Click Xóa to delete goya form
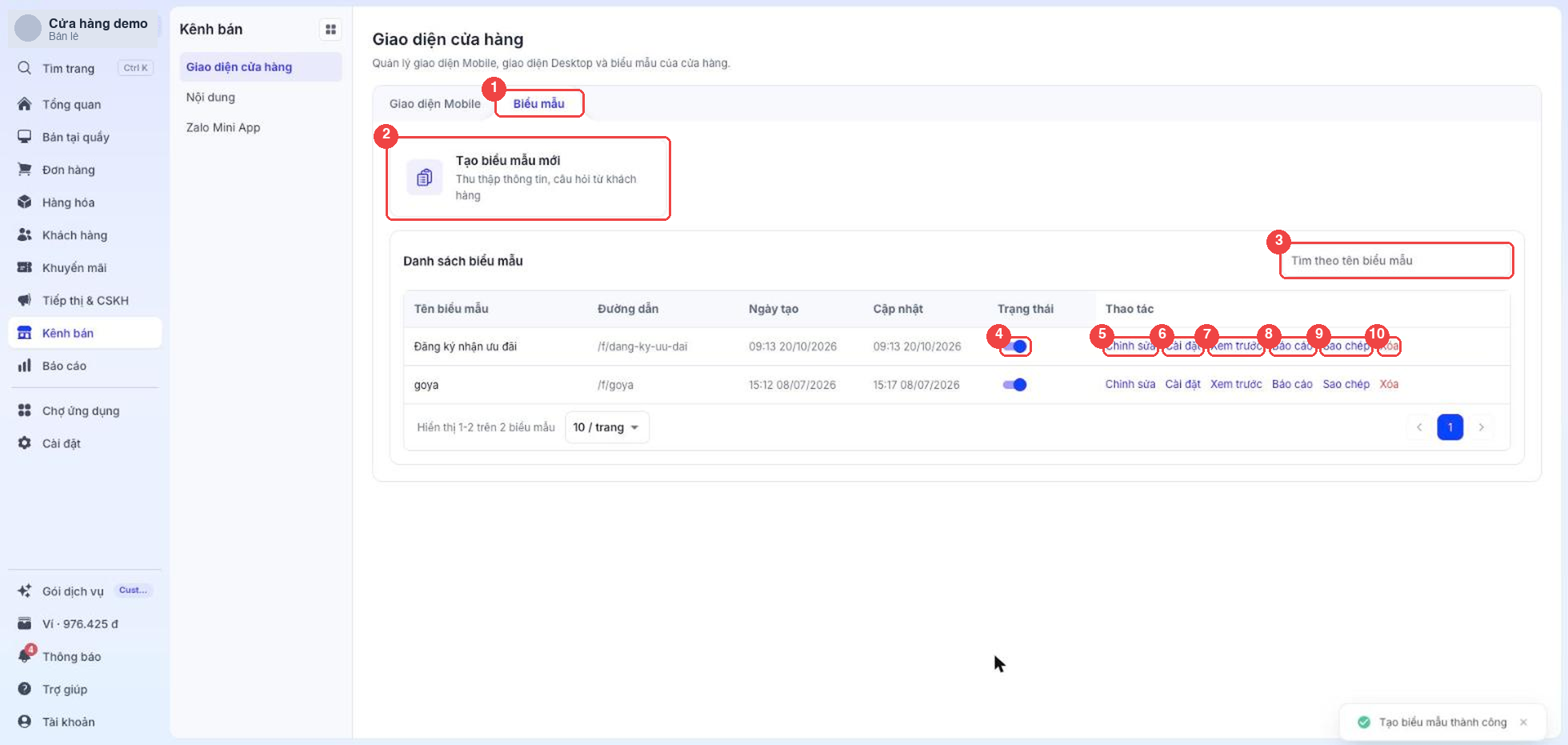The width and height of the screenshot is (1568, 745). pos(1389,385)
